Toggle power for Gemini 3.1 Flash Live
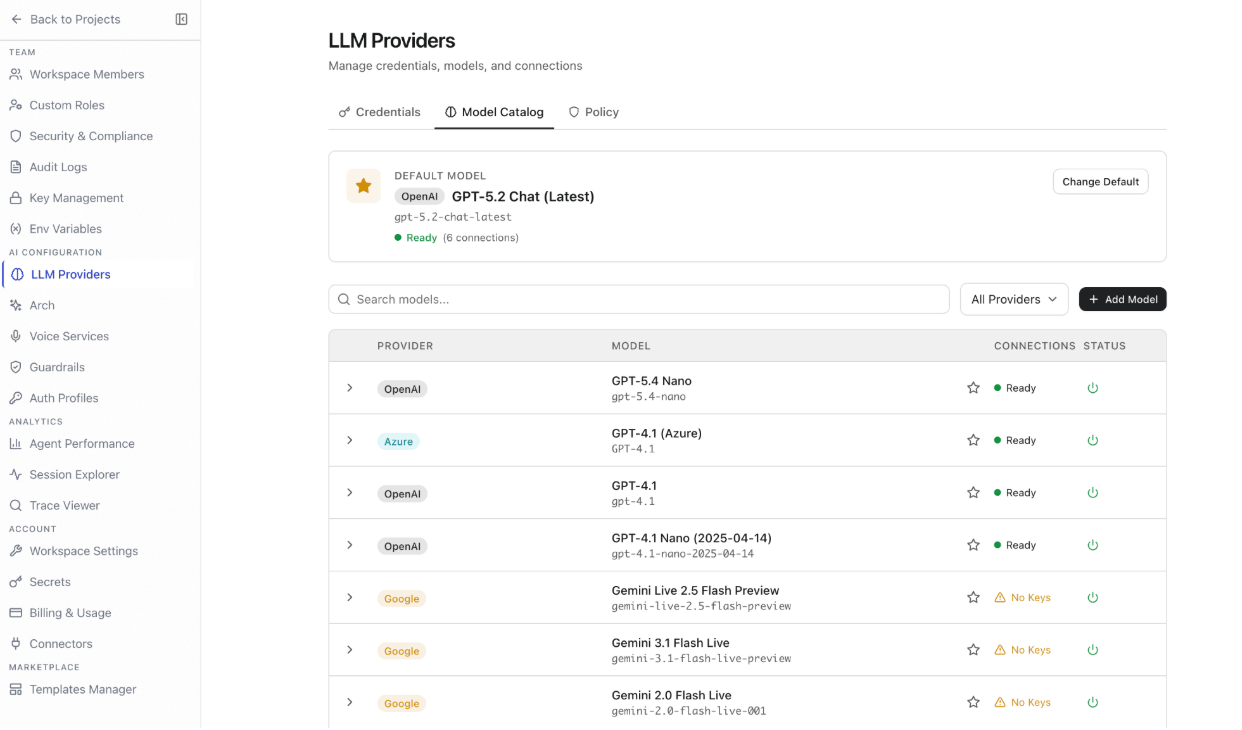Screen dimensions: 1242x730 click(1093, 650)
